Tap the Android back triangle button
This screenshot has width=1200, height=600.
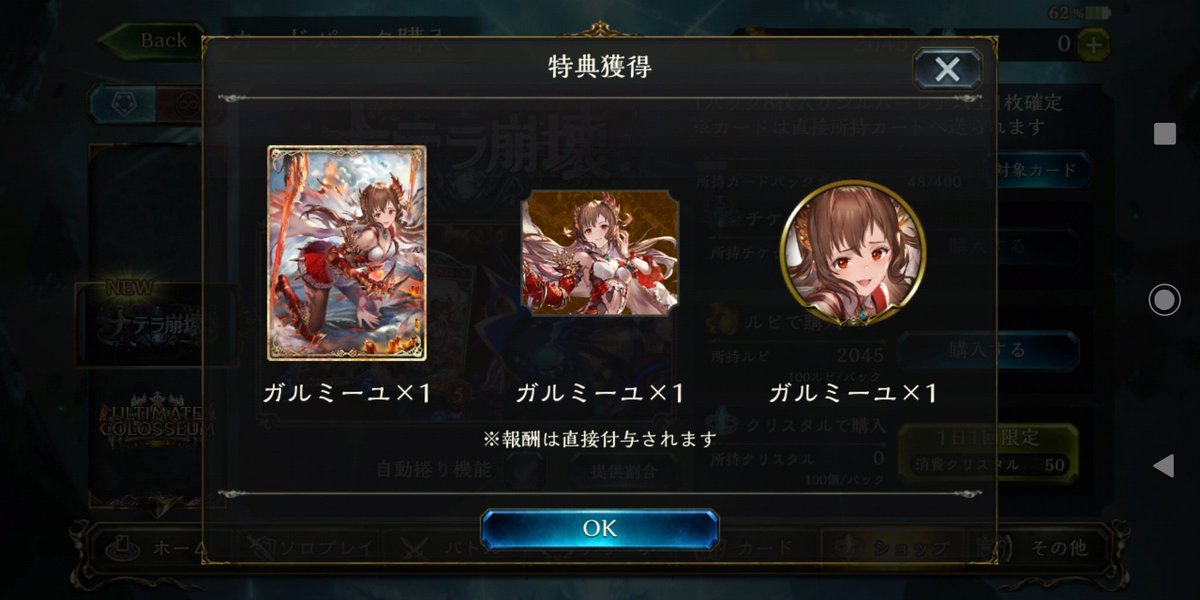click(1163, 465)
